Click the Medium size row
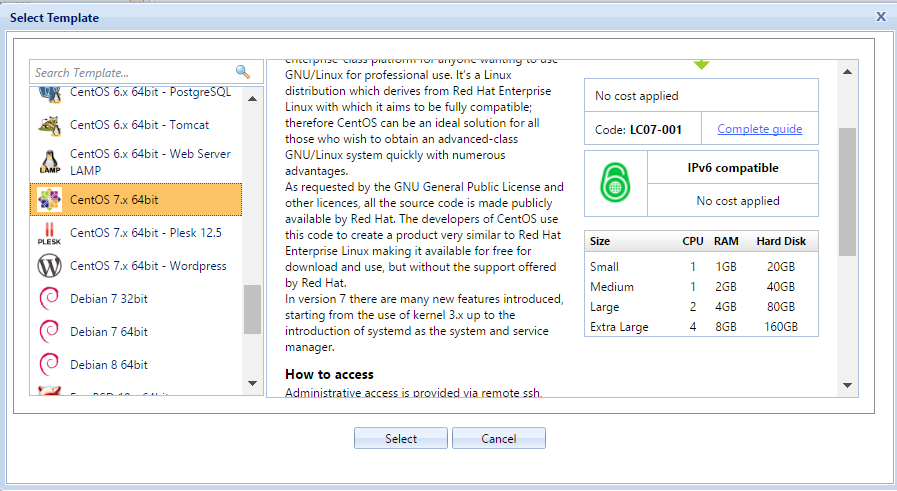This screenshot has height=491, width=897. (x=701, y=287)
